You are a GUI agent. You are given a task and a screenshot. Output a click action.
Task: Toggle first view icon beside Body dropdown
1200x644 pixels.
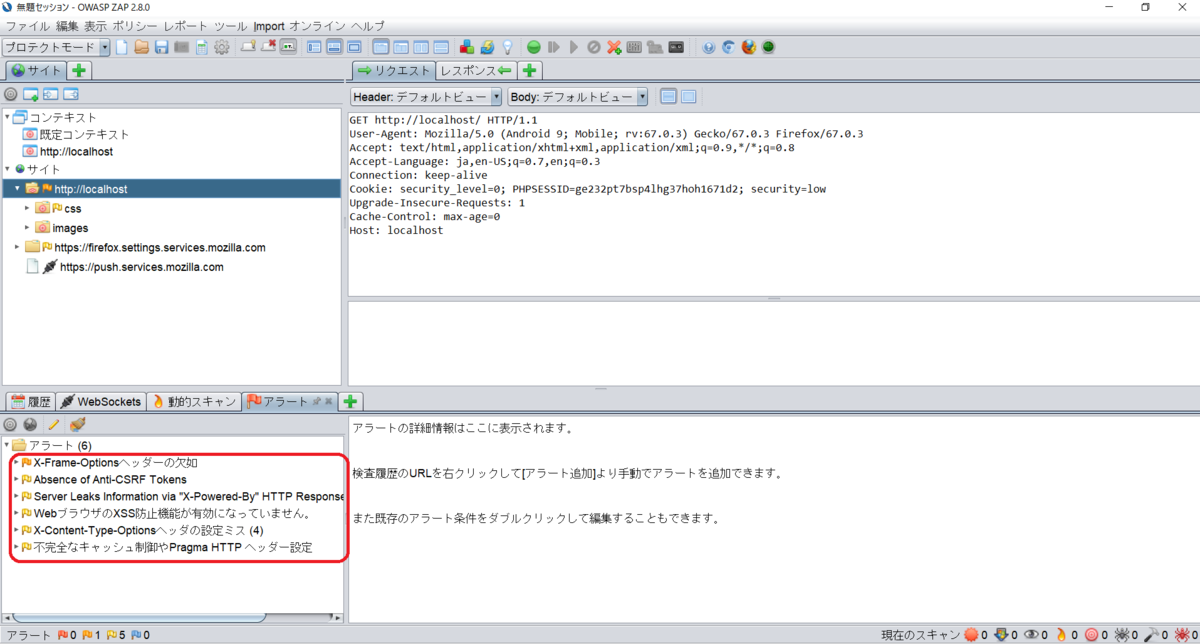668,97
